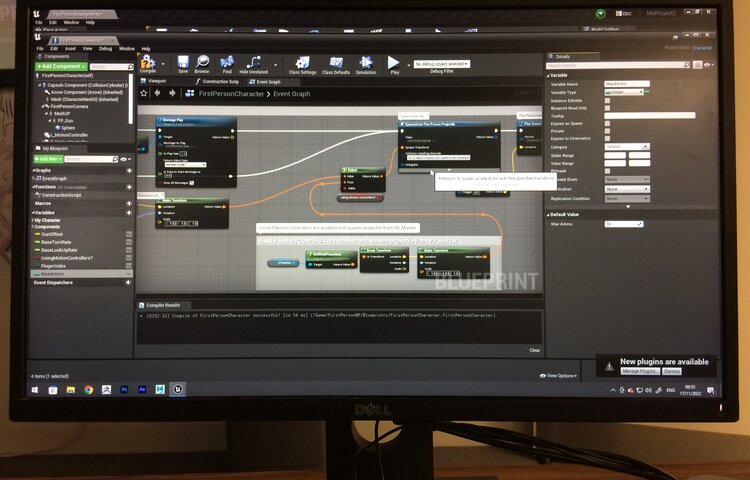The height and width of the screenshot is (480, 750).
Task: Dismiss the new plugins notification
Action: (672, 371)
